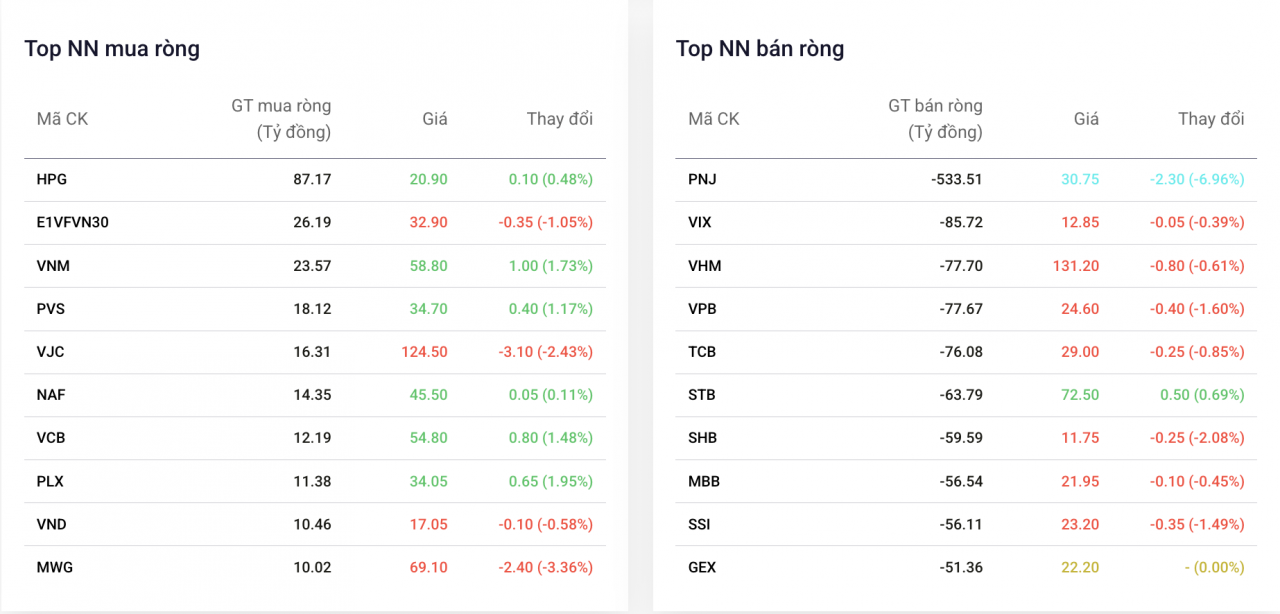Select MWG change -2.40 (-3.36%)
This screenshot has width=1280, height=614.
546,567
